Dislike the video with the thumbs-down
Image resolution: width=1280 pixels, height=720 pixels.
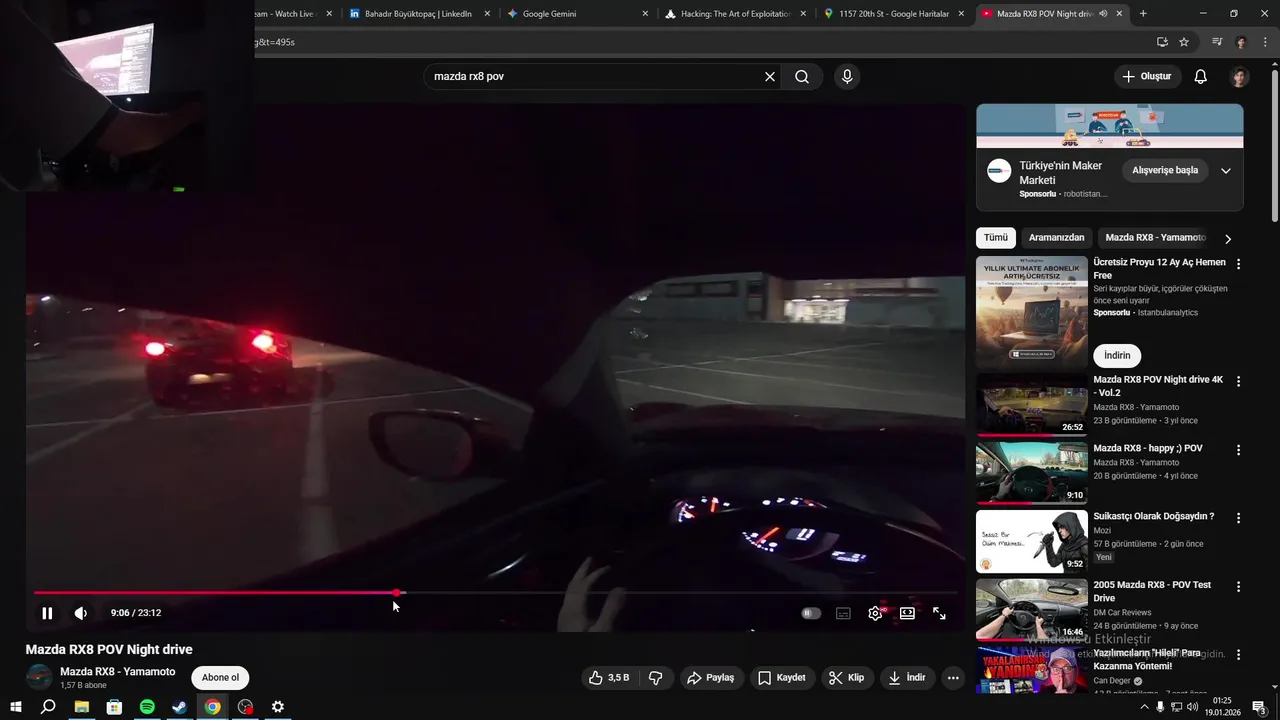(x=656, y=677)
